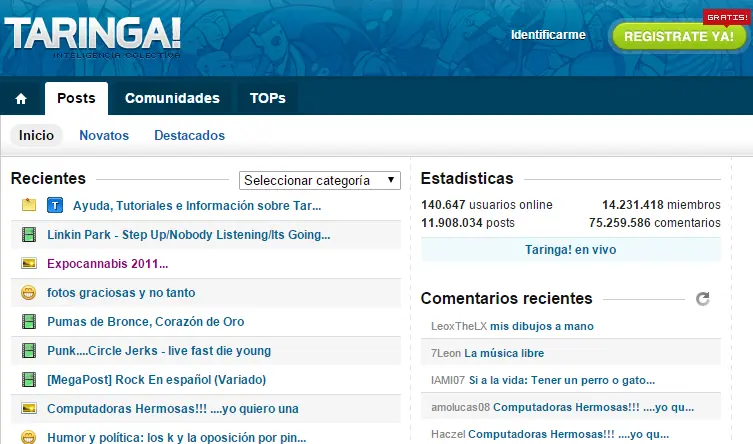Click the username 7Leon
The image size is (753, 444).
446,353
